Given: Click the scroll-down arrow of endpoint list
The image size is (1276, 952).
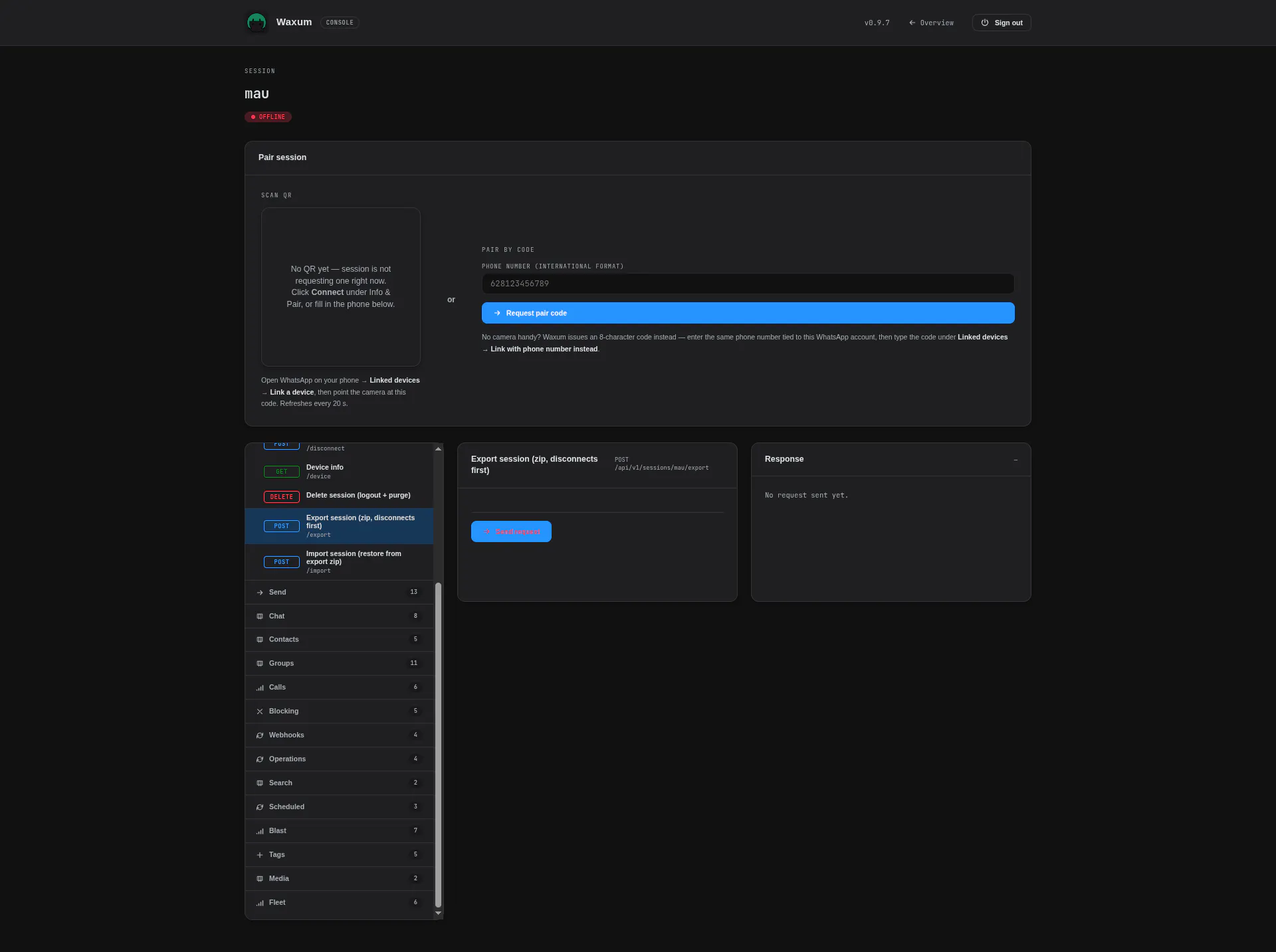Looking at the screenshot, I should point(438,913).
